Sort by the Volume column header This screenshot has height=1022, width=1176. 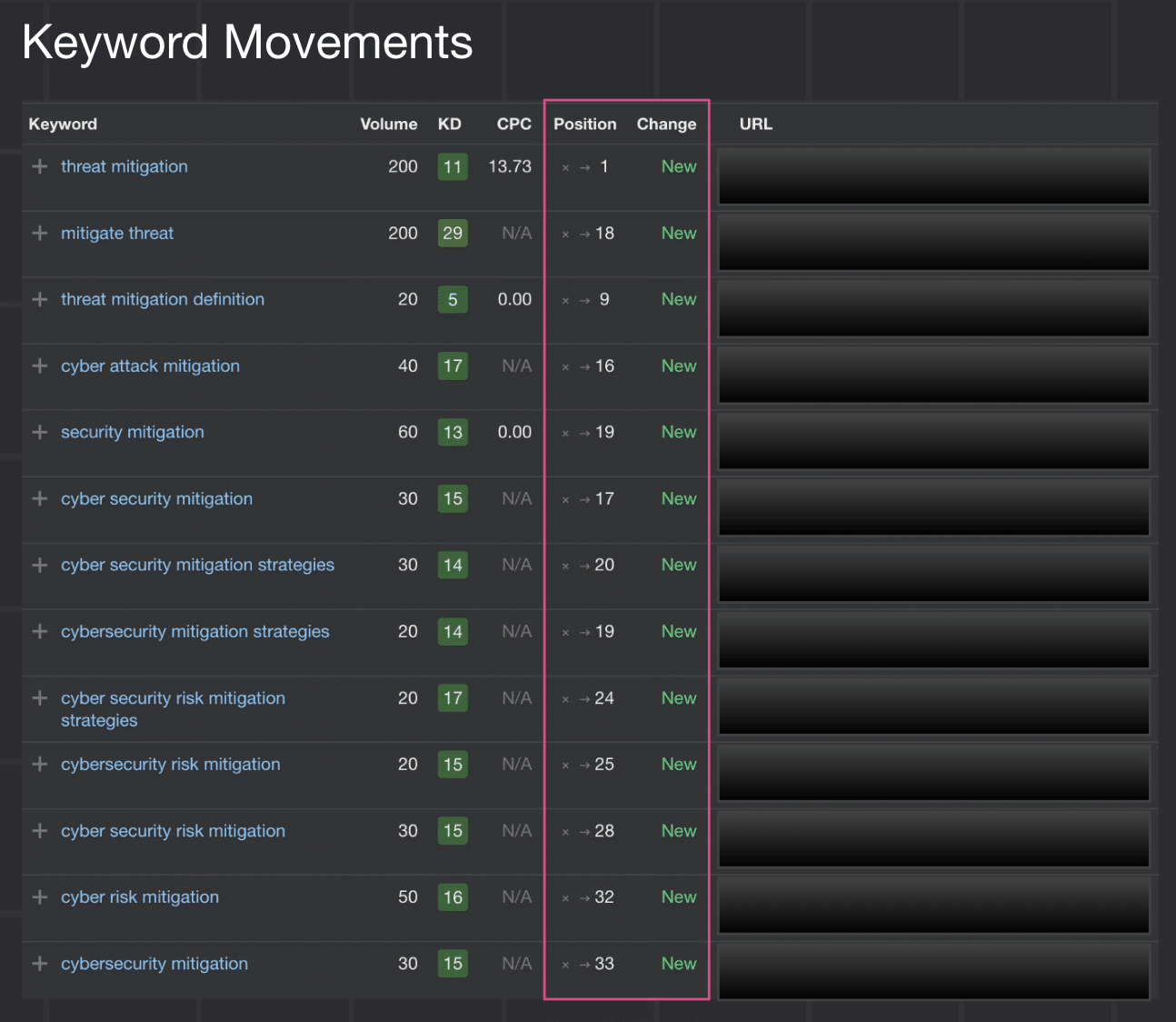pos(388,124)
